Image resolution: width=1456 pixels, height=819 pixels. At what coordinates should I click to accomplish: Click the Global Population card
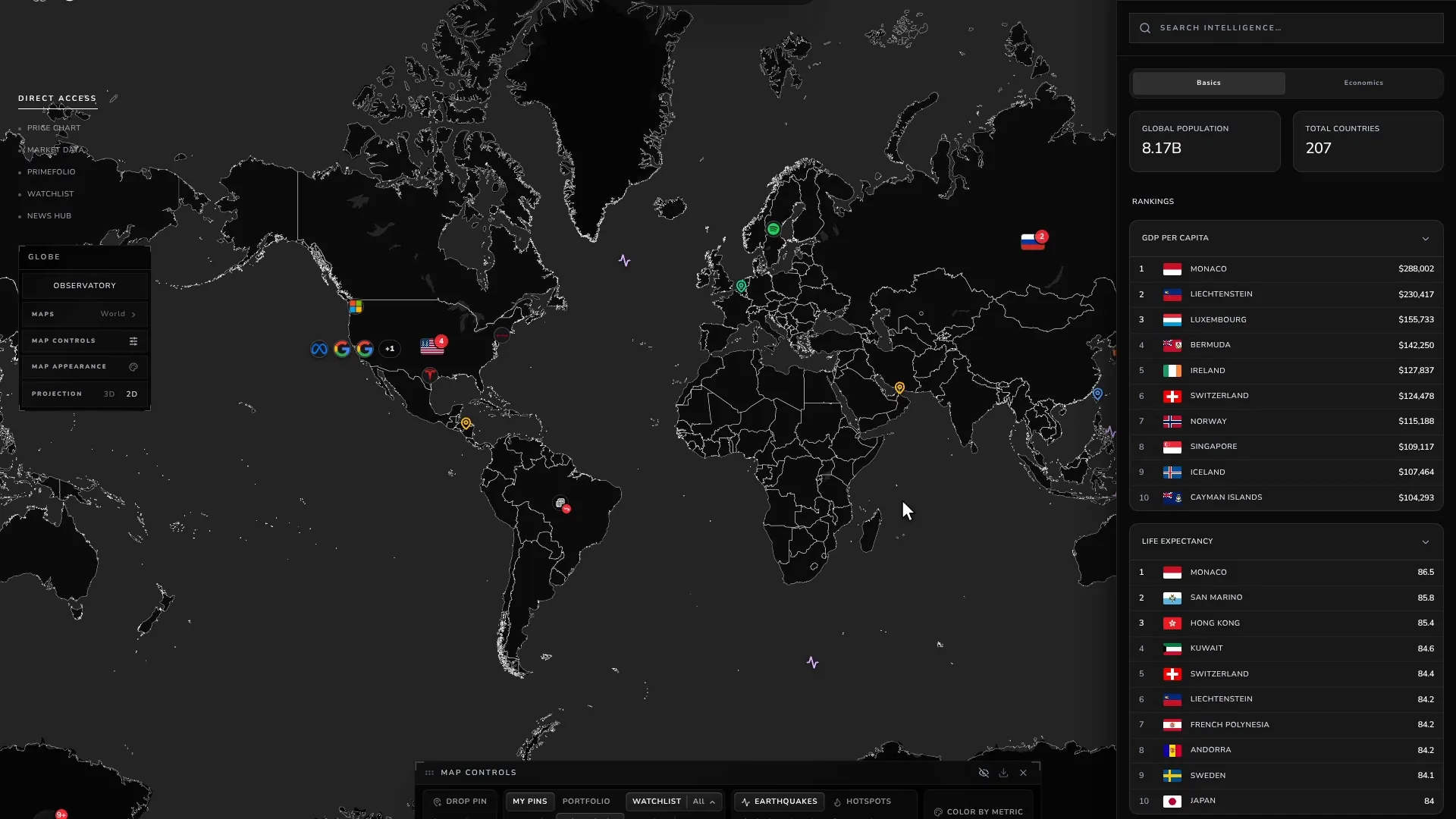1204,141
